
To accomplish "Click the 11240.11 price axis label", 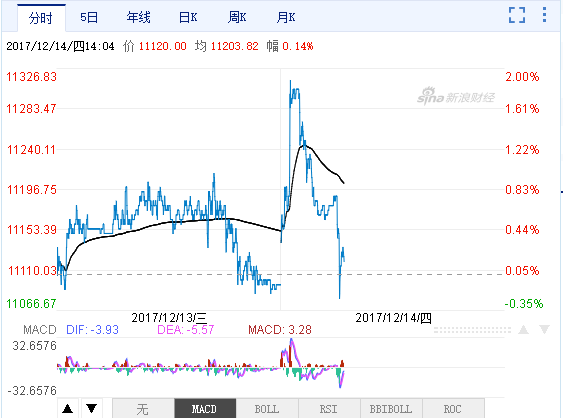I will (32, 149).
